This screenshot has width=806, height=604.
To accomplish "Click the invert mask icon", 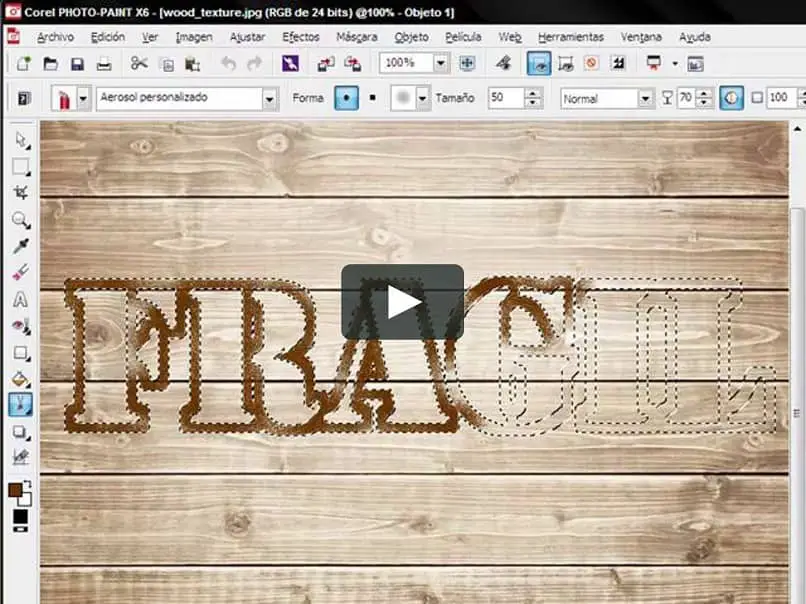I will pyautogui.click(x=618, y=63).
